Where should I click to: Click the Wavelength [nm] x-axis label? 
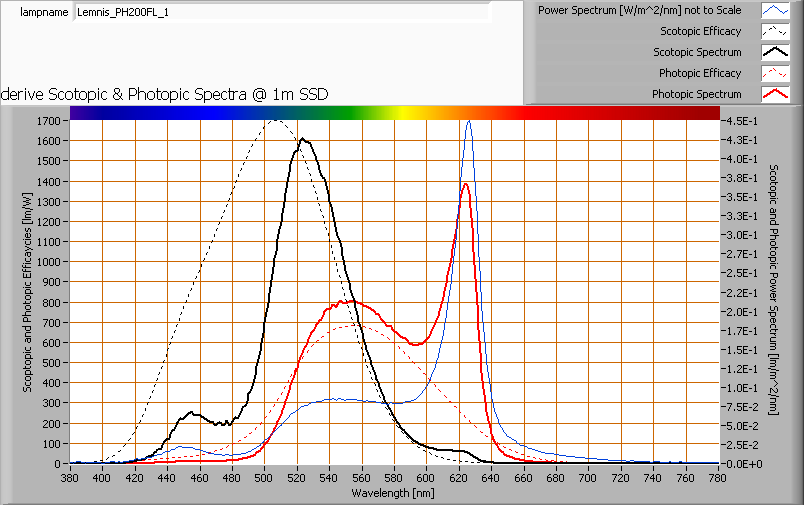391,492
